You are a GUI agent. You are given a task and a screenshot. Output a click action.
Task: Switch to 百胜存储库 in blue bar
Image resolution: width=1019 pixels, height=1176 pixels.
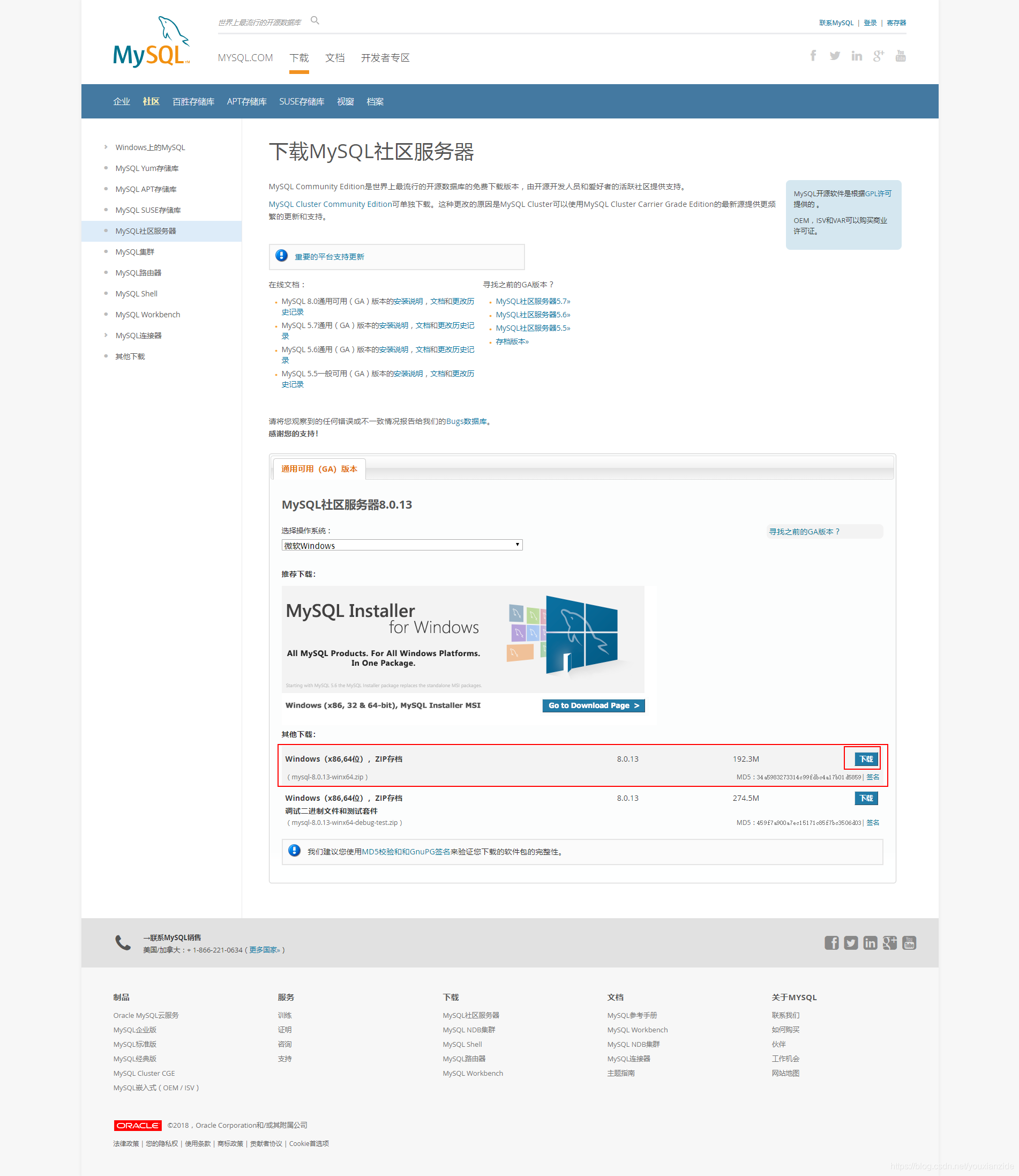pos(193,101)
